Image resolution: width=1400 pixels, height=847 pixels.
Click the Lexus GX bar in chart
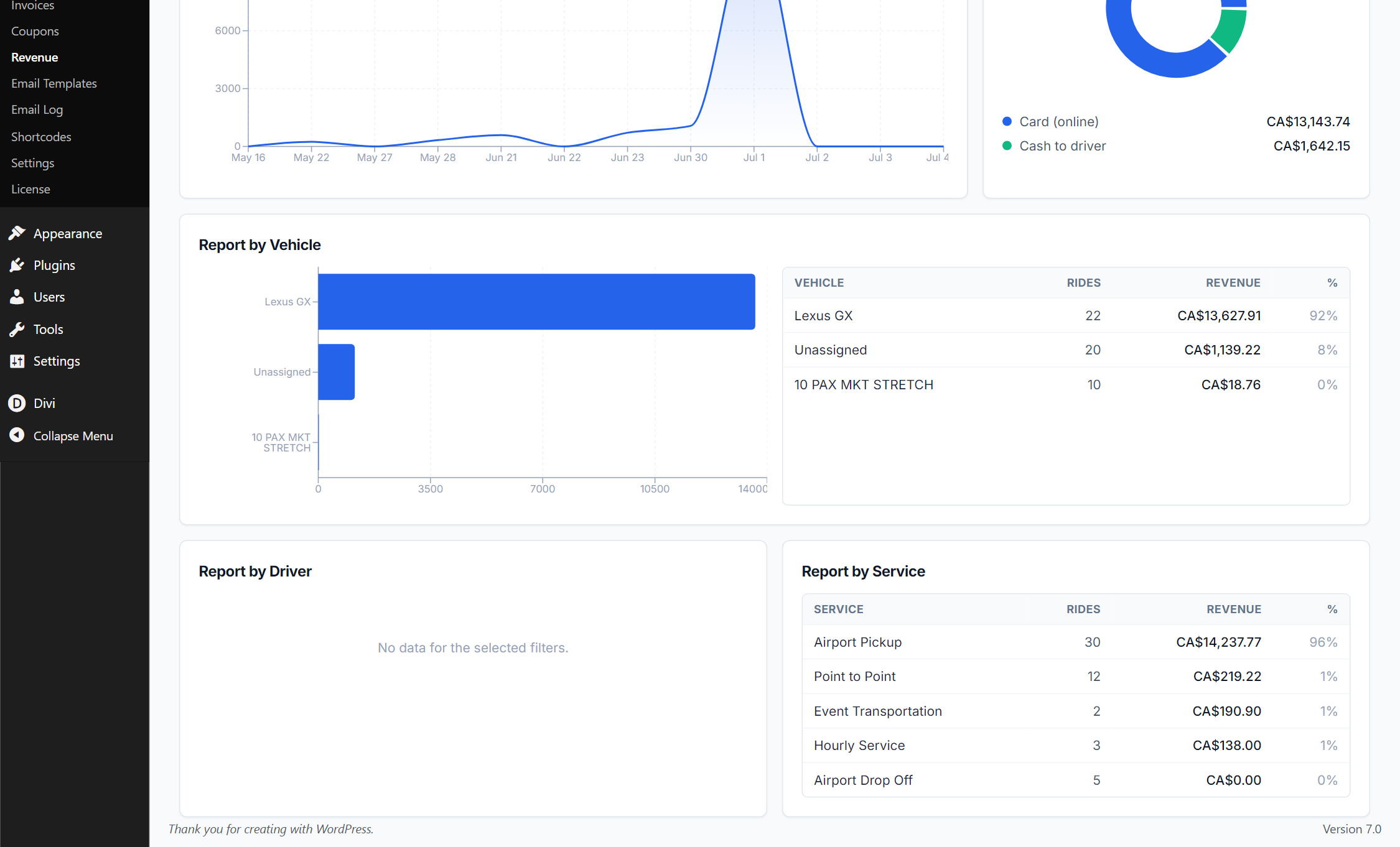(536, 302)
